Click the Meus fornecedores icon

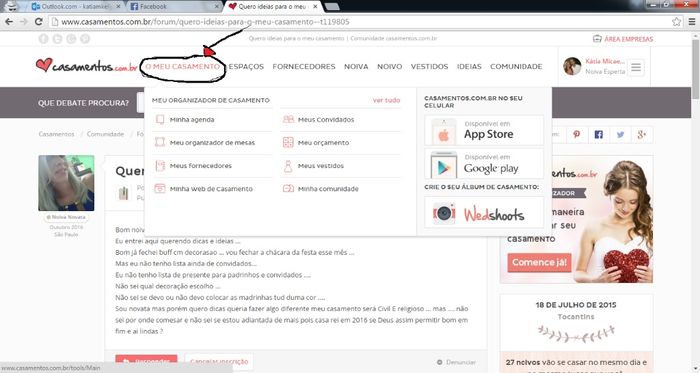tap(160, 166)
